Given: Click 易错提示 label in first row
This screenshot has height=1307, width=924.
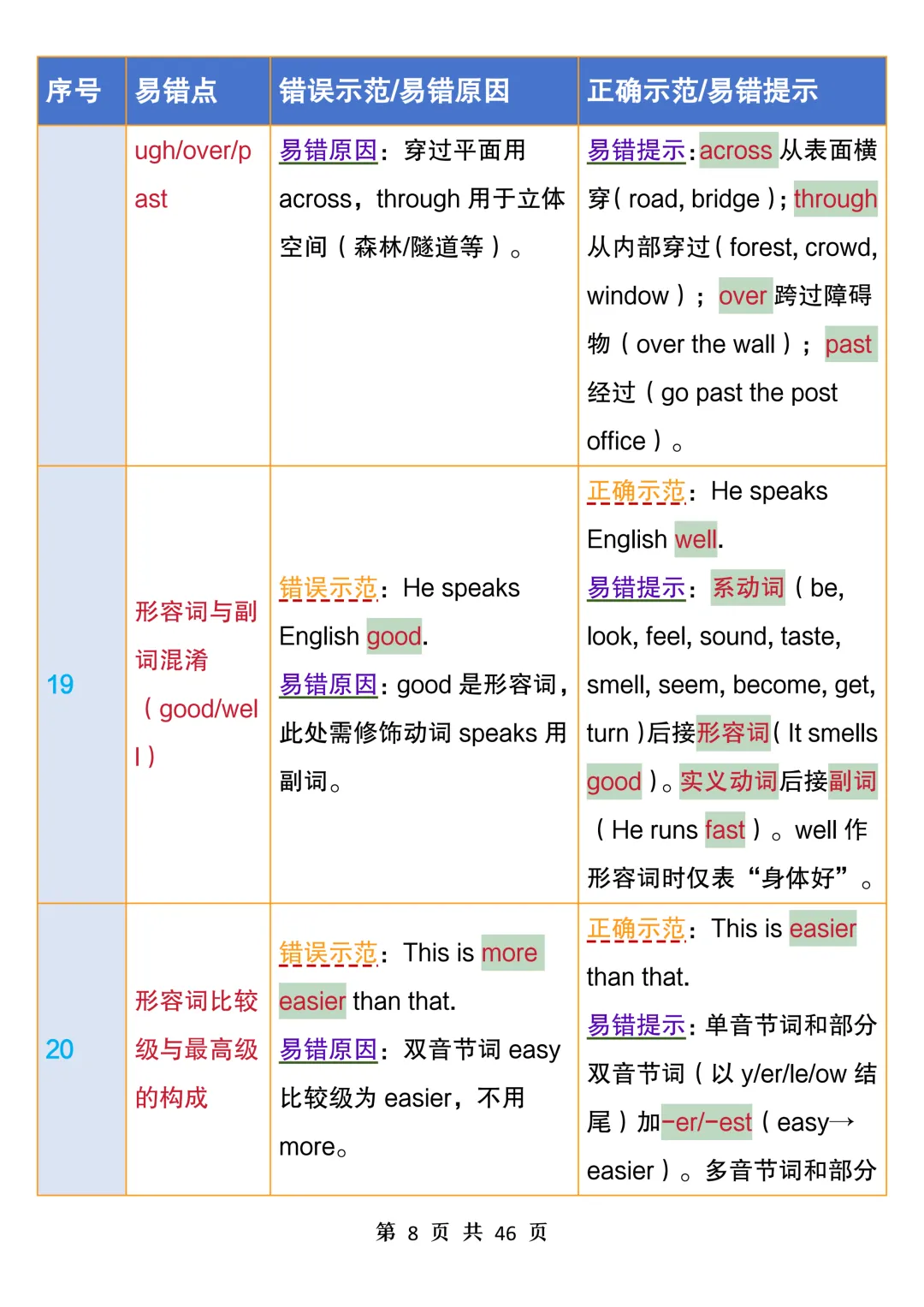Looking at the screenshot, I should [x=637, y=151].
